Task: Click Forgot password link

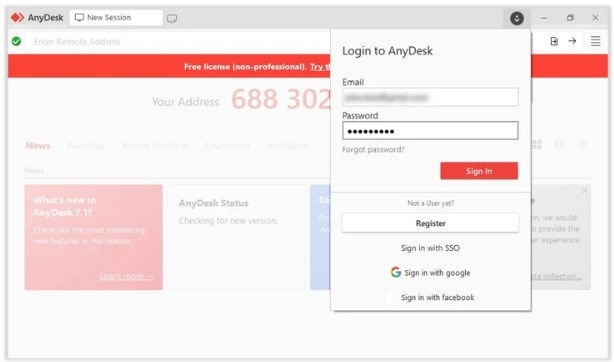Action: (x=373, y=150)
